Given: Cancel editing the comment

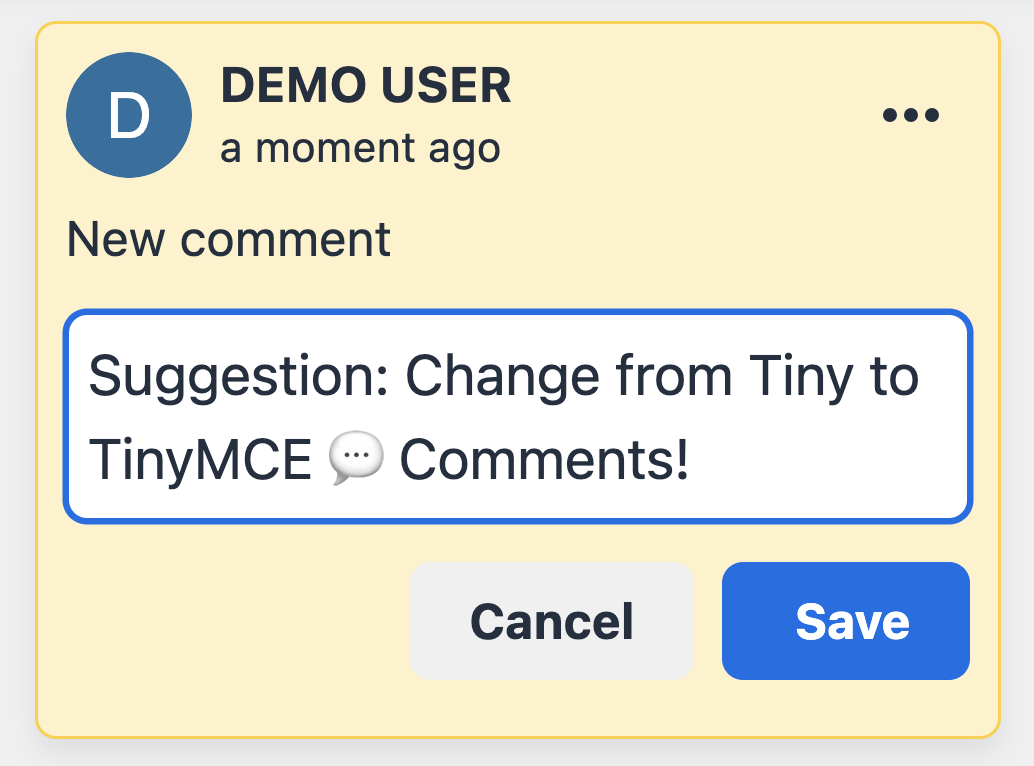Looking at the screenshot, I should point(551,621).
